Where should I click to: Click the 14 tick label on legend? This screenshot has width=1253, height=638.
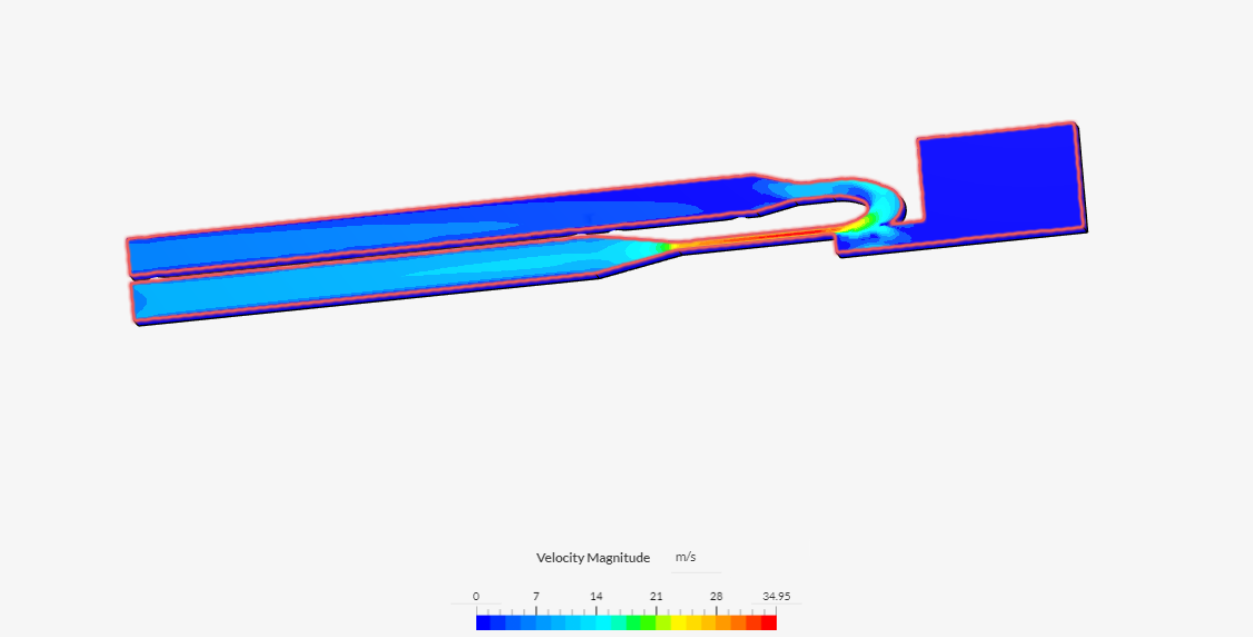pyautogui.click(x=596, y=596)
